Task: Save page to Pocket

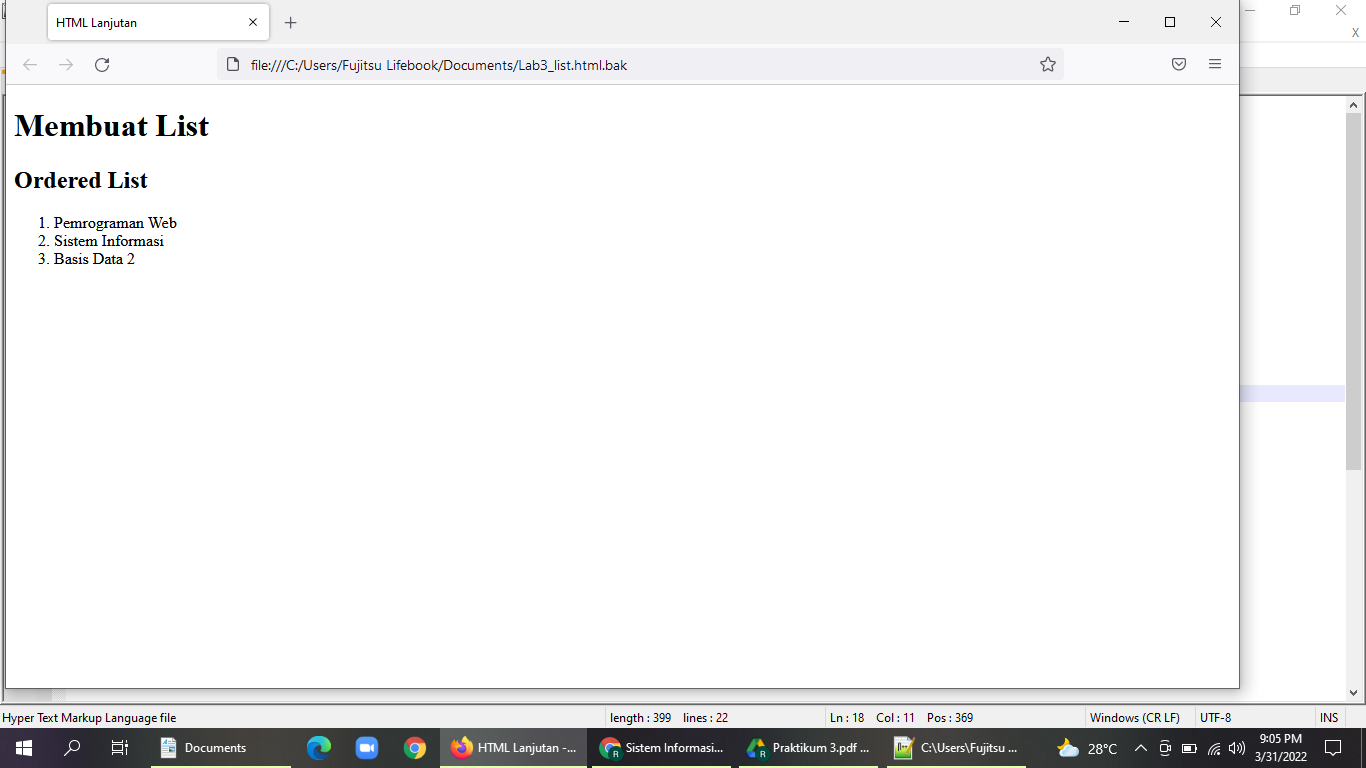Action: coord(1179,65)
